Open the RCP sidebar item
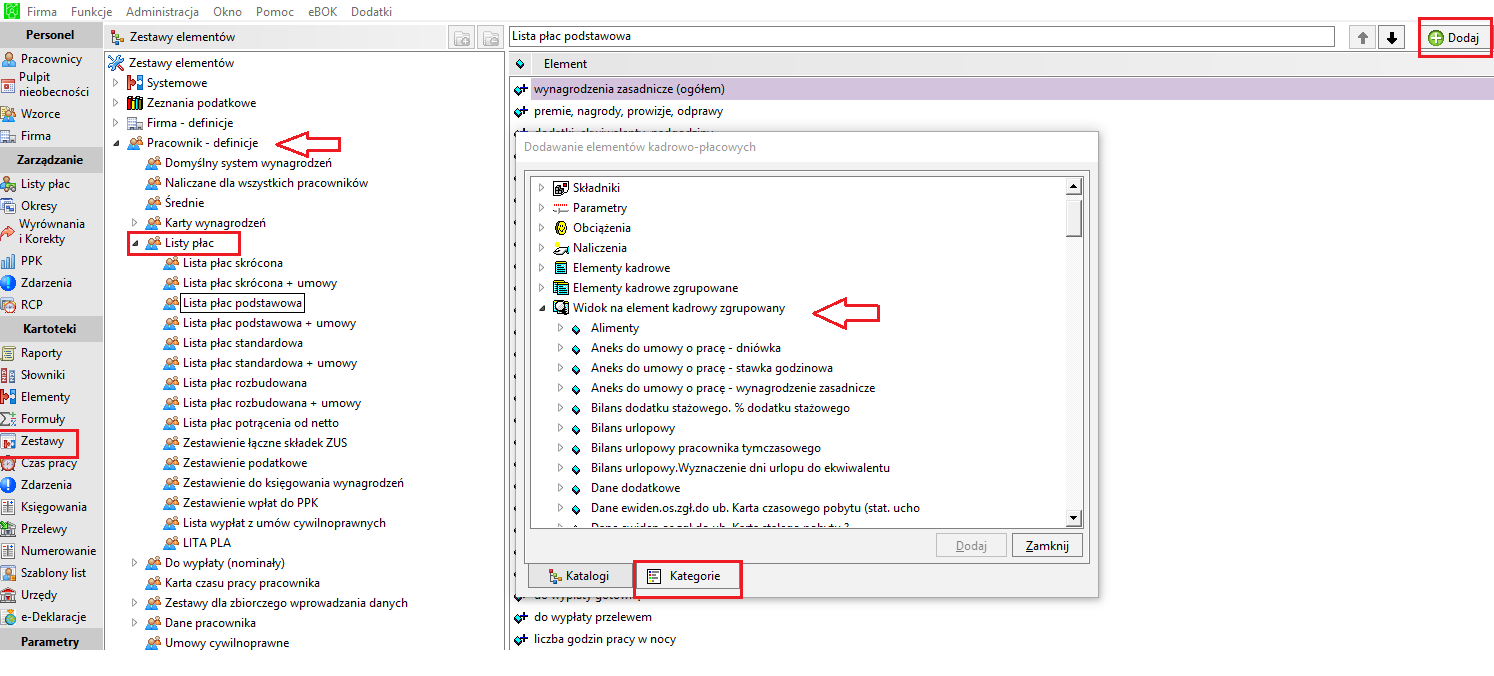Viewport: 1494px width, 676px height. pos(31,305)
